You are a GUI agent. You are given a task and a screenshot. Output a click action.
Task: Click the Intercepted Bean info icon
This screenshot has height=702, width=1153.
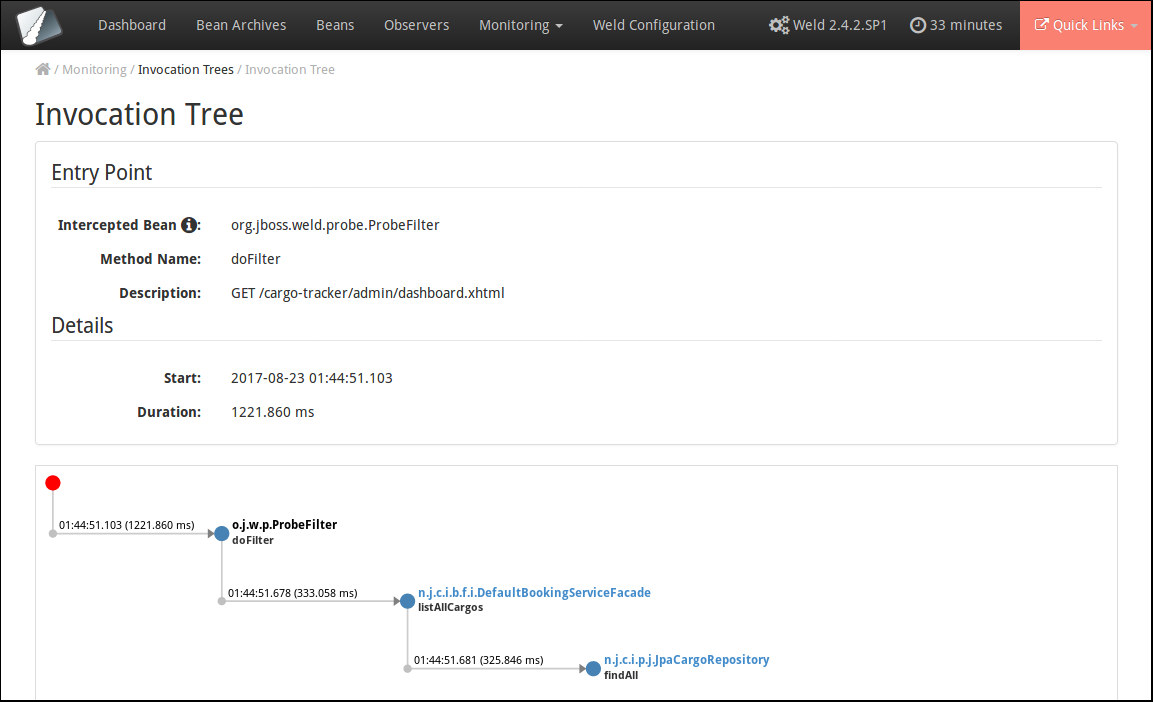189,225
